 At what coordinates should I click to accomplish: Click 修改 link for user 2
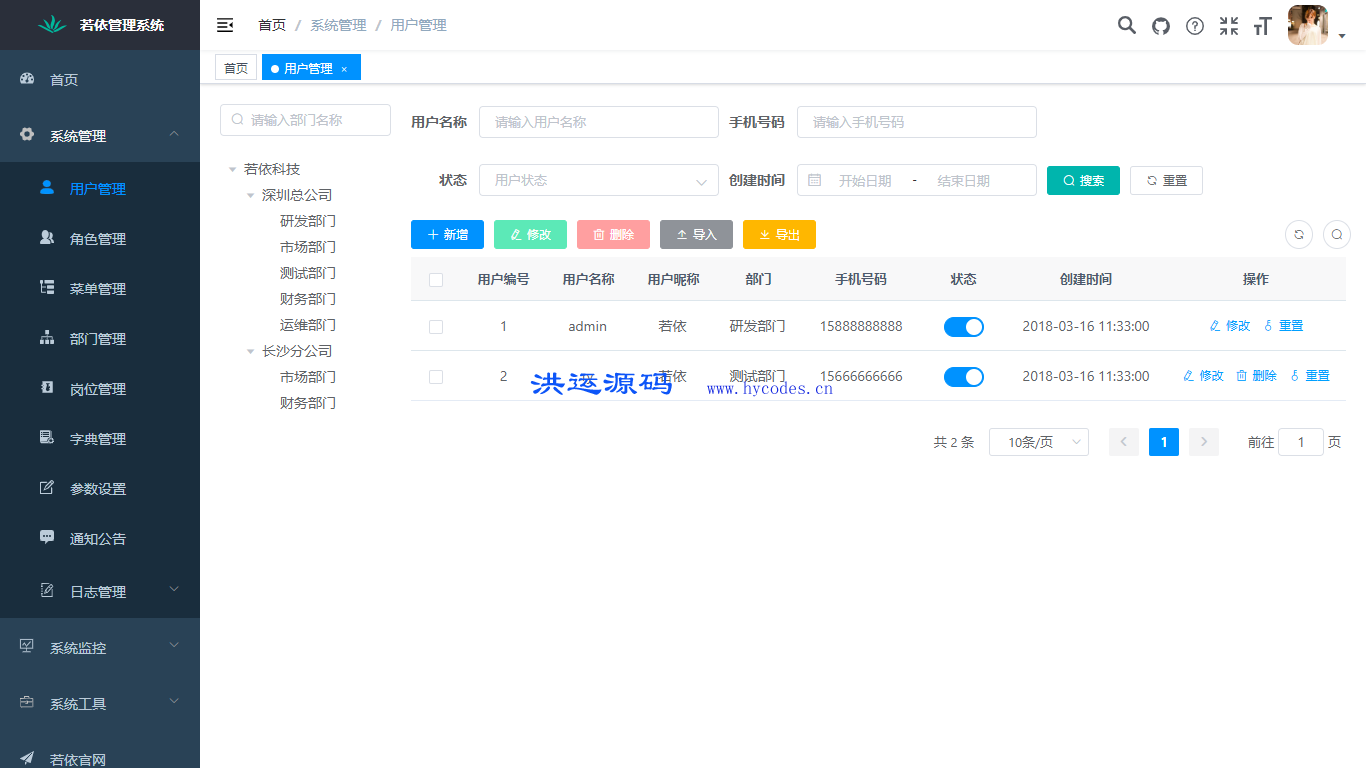tap(1203, 376)
